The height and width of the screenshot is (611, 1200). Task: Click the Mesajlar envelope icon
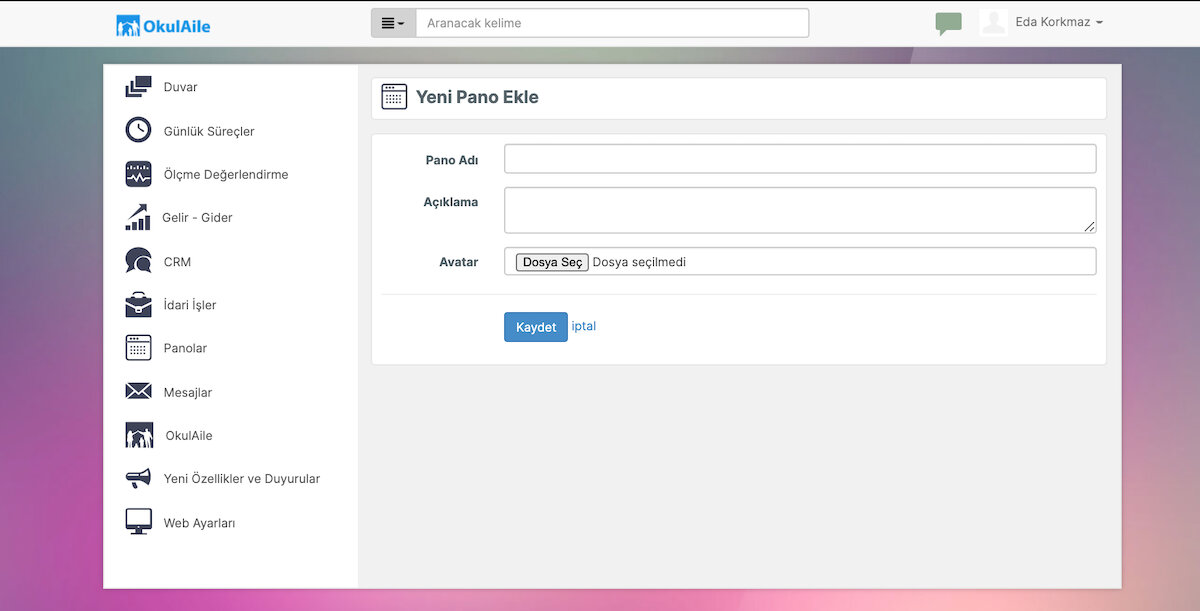[x=138, y=392]
